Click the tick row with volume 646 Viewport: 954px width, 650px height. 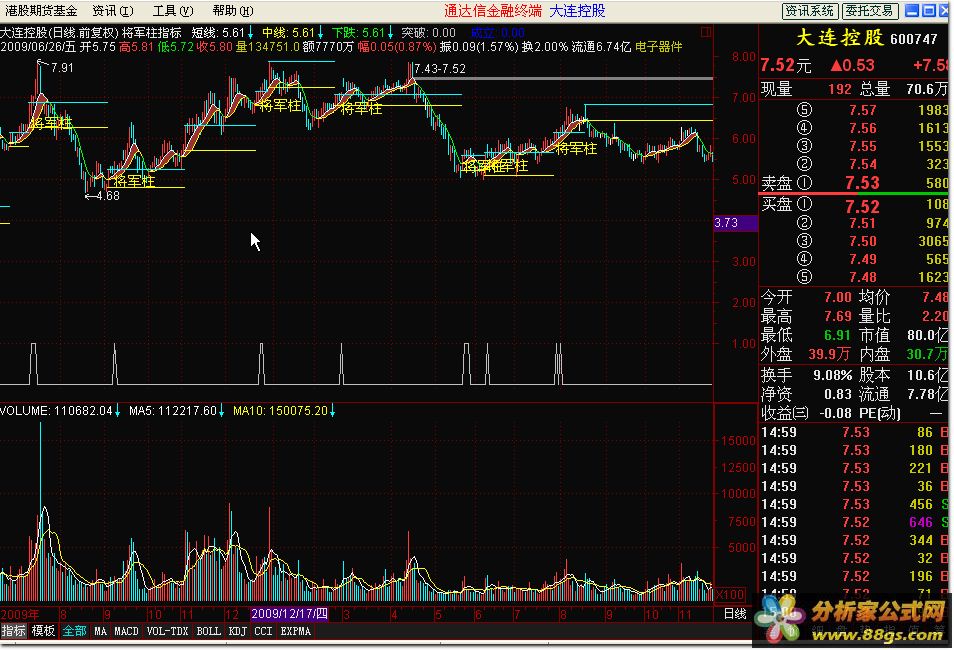click(x=855, y=522)
